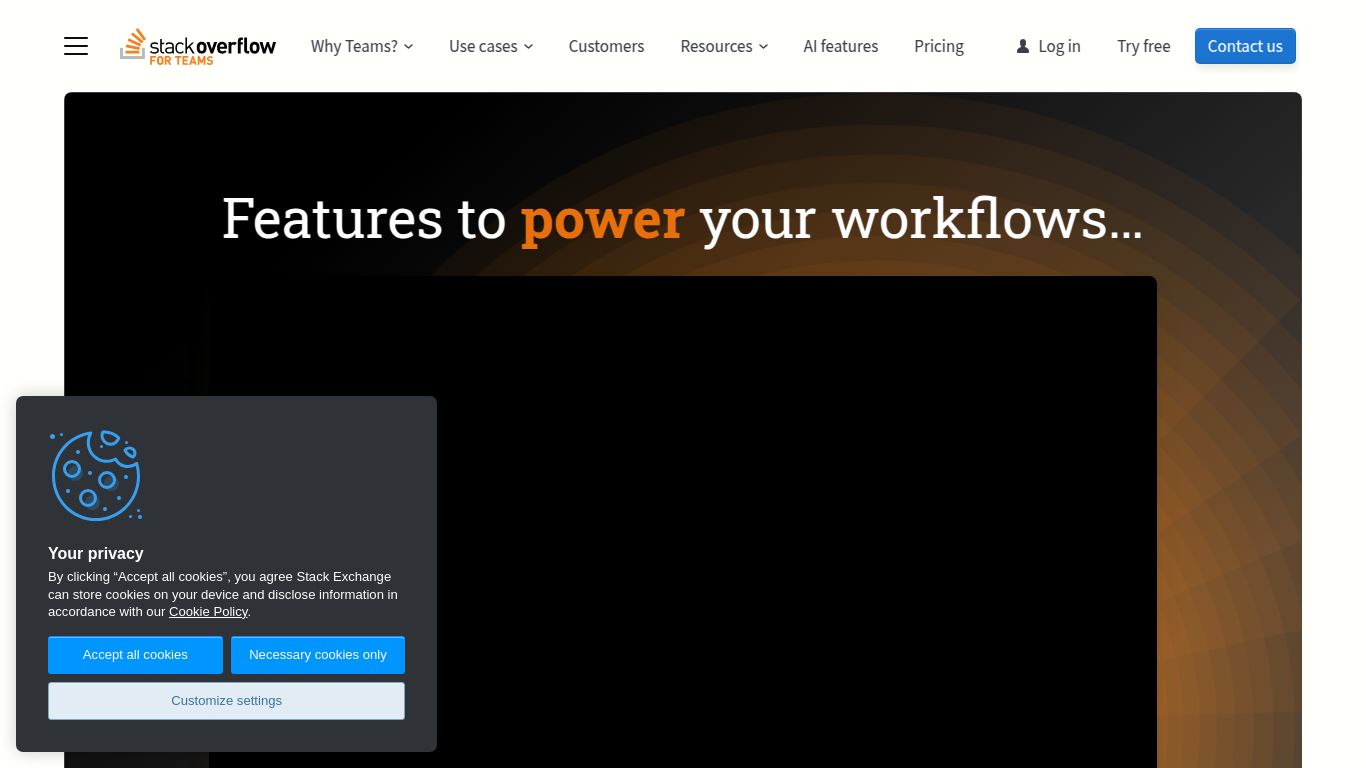
Task: Expand the Why Teams? dropdown
Action: (x=355, y=46)
